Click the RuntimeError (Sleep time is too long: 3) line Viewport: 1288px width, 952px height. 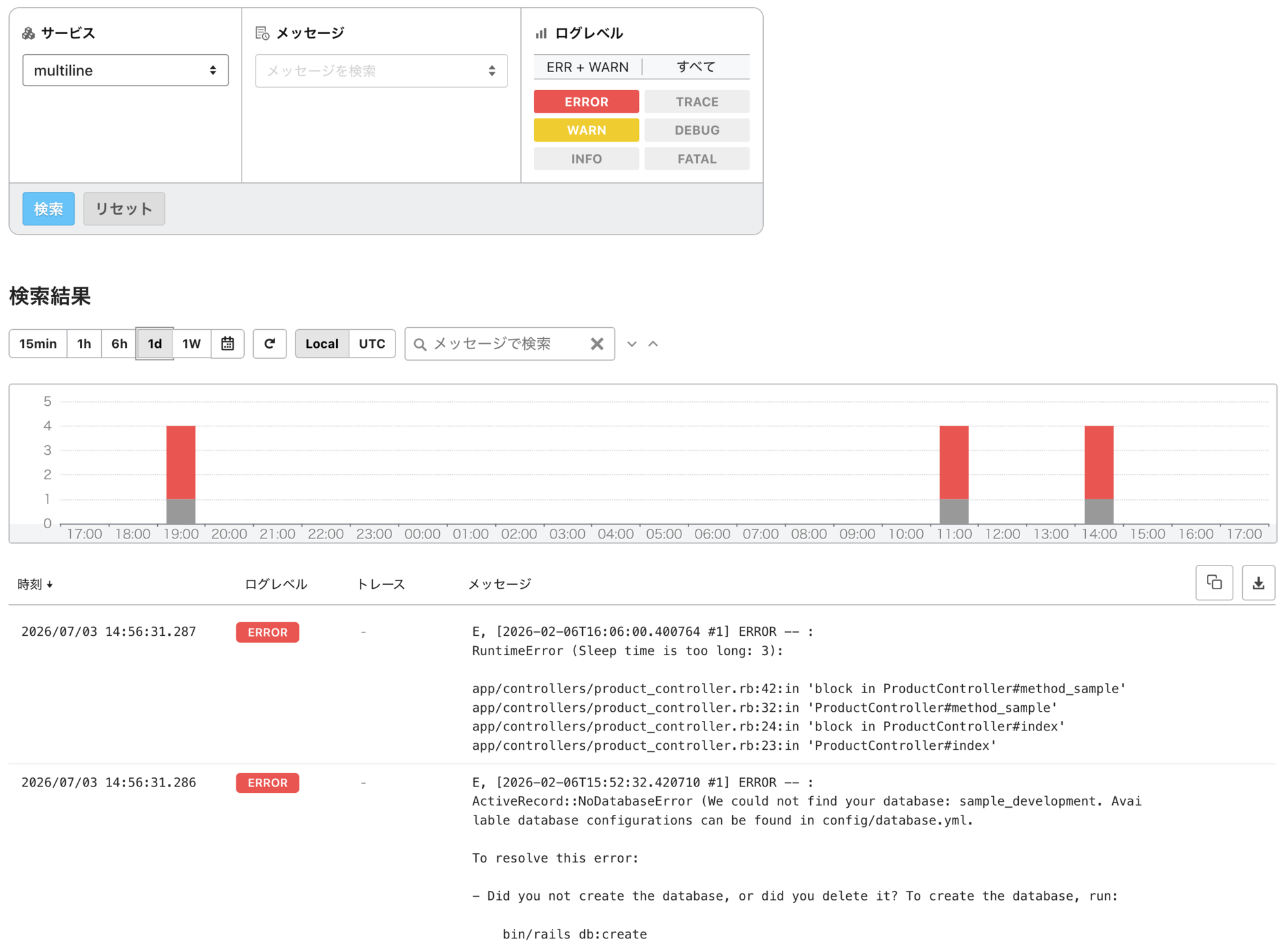click(627, 651)
